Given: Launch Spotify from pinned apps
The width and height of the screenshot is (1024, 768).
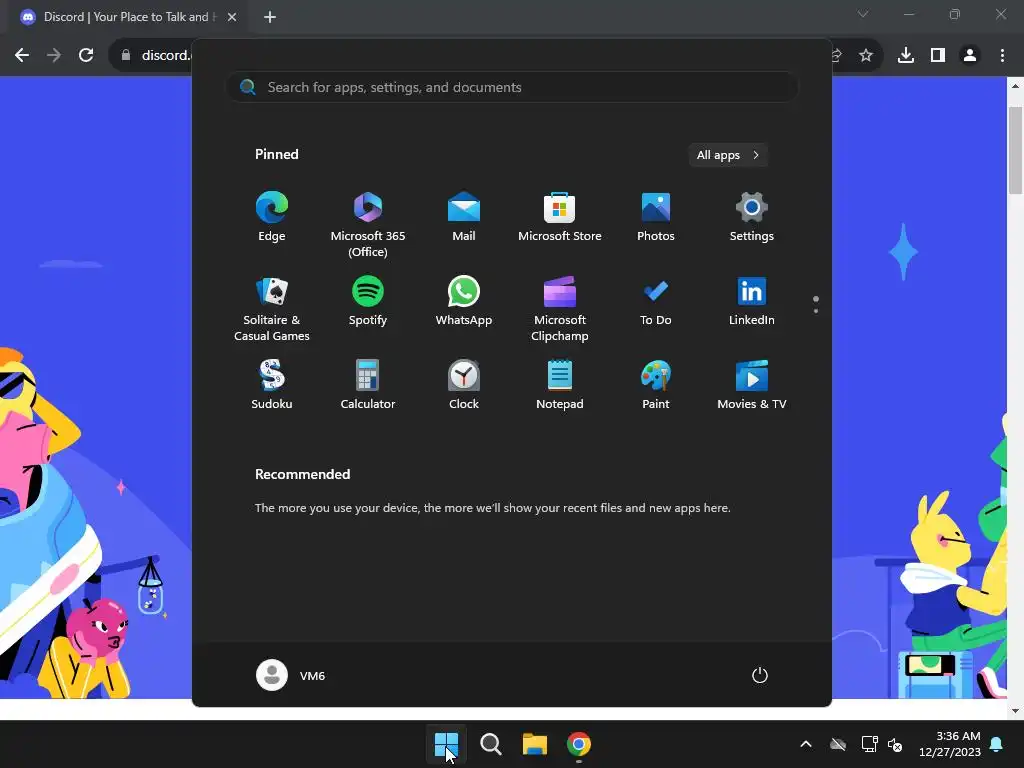Looking at the screenshot, I should 368,302.
